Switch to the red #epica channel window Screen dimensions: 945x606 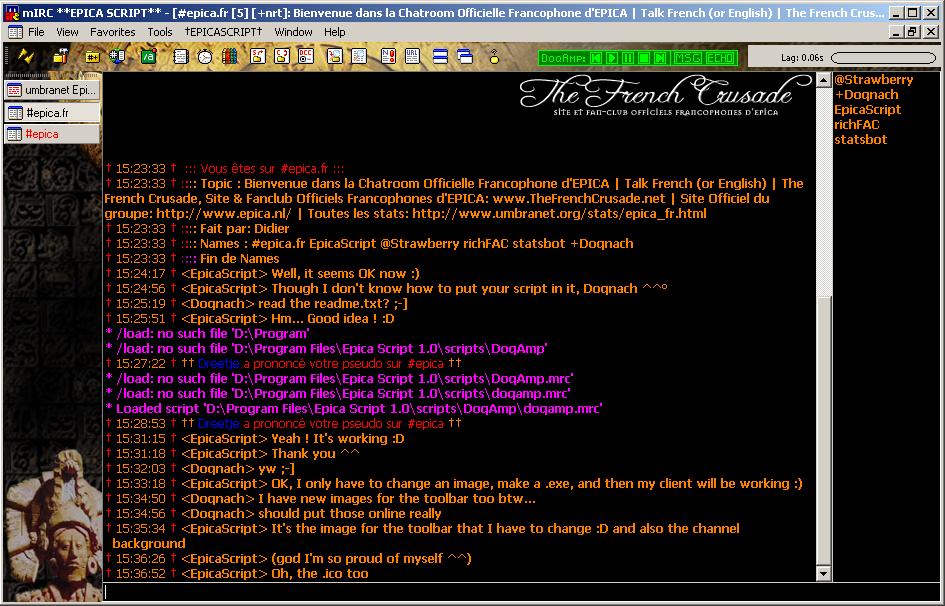[52, 134]
